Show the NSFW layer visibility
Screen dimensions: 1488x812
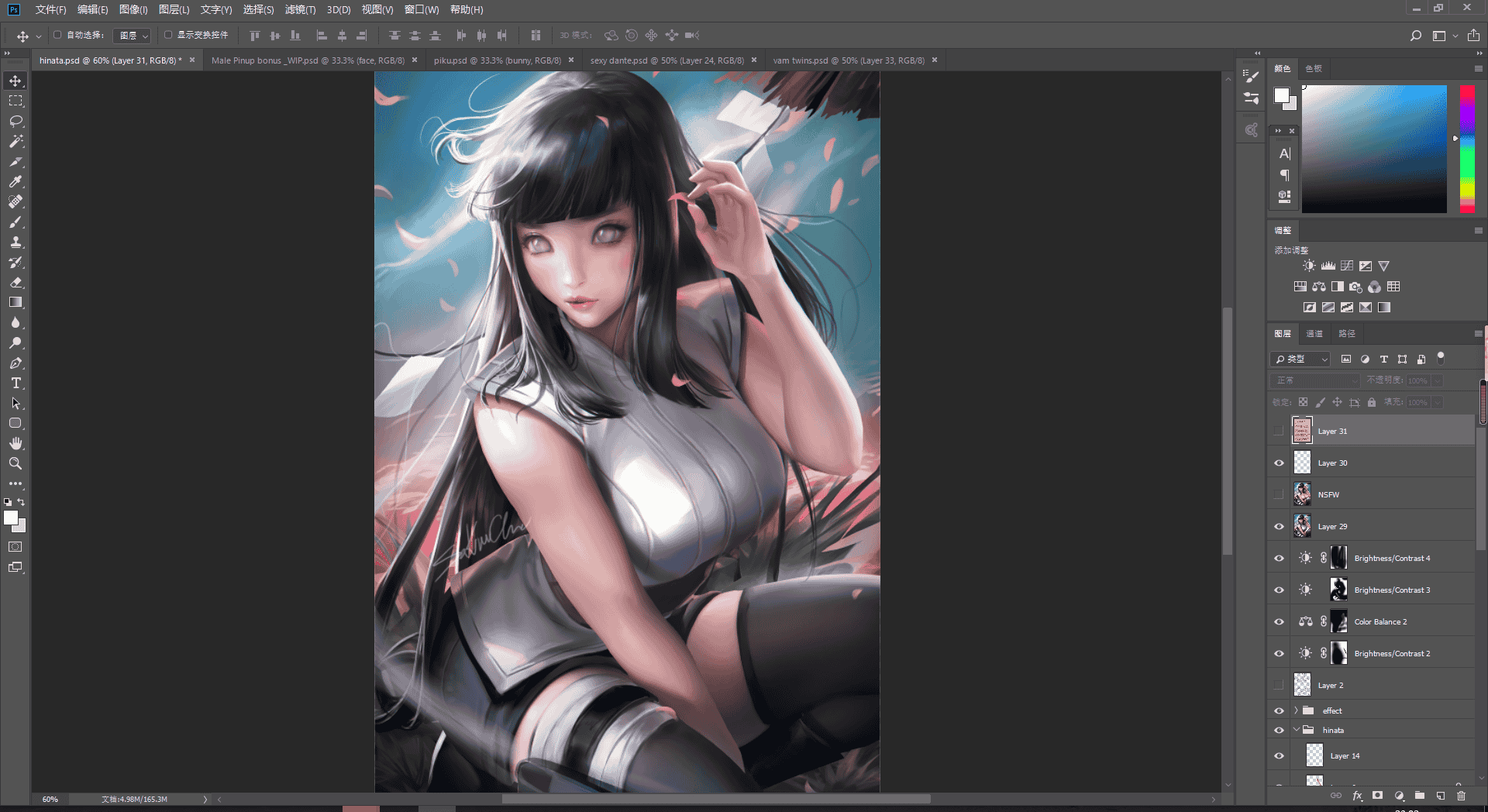[x=1279, y=495]
